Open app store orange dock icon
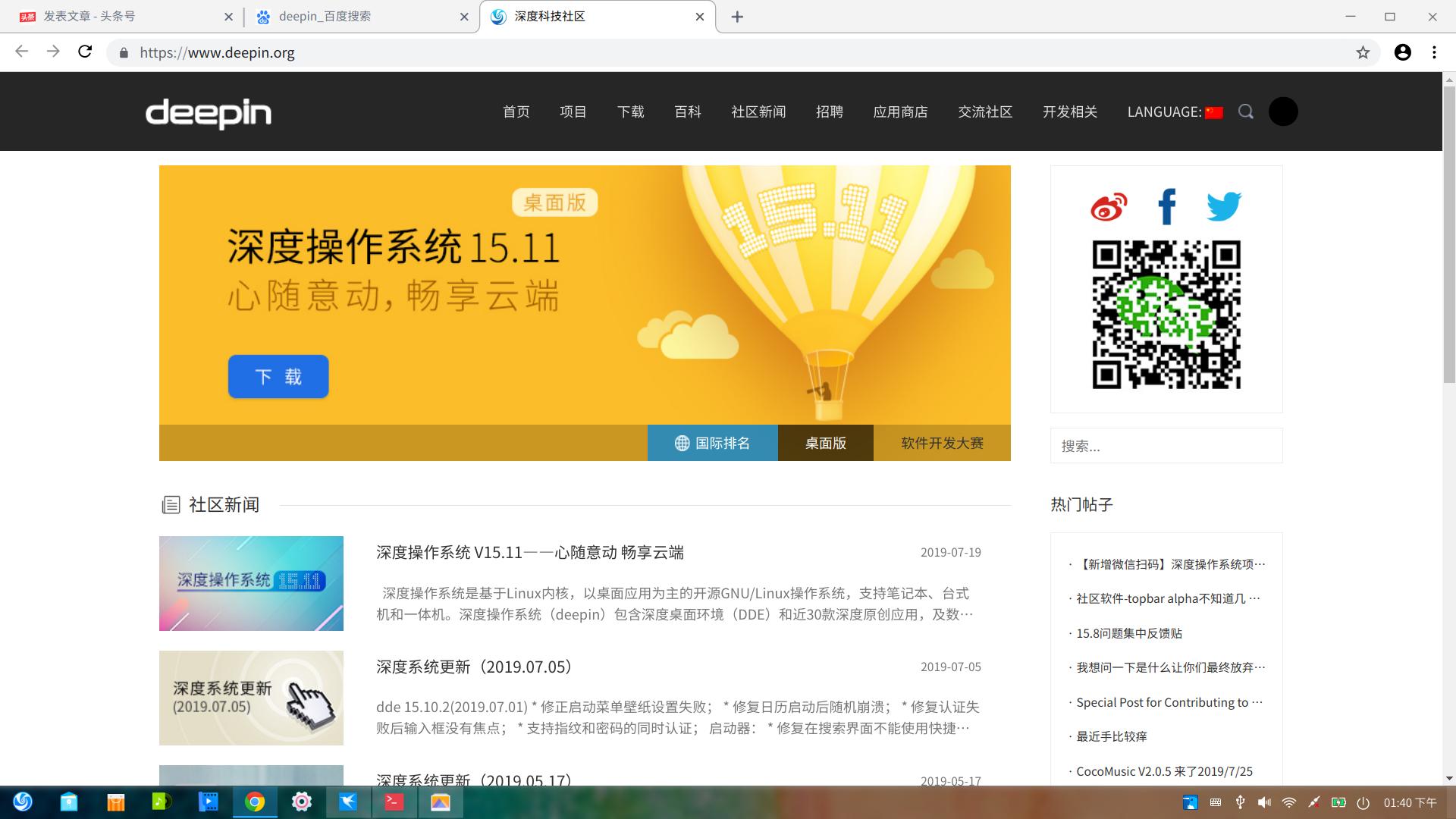Viewport: 1456px width, 819px height. point(115,802)
